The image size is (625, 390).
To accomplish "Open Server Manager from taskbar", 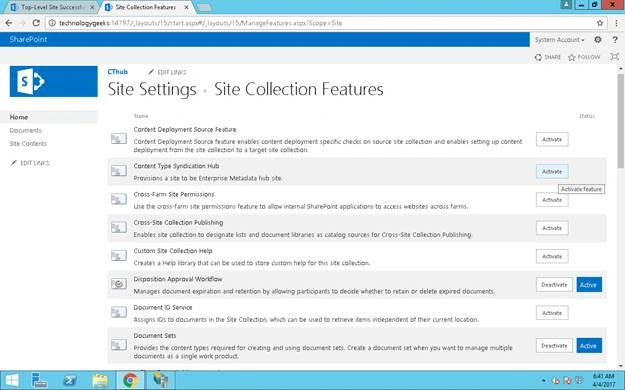I will click(x=39, y=380).
